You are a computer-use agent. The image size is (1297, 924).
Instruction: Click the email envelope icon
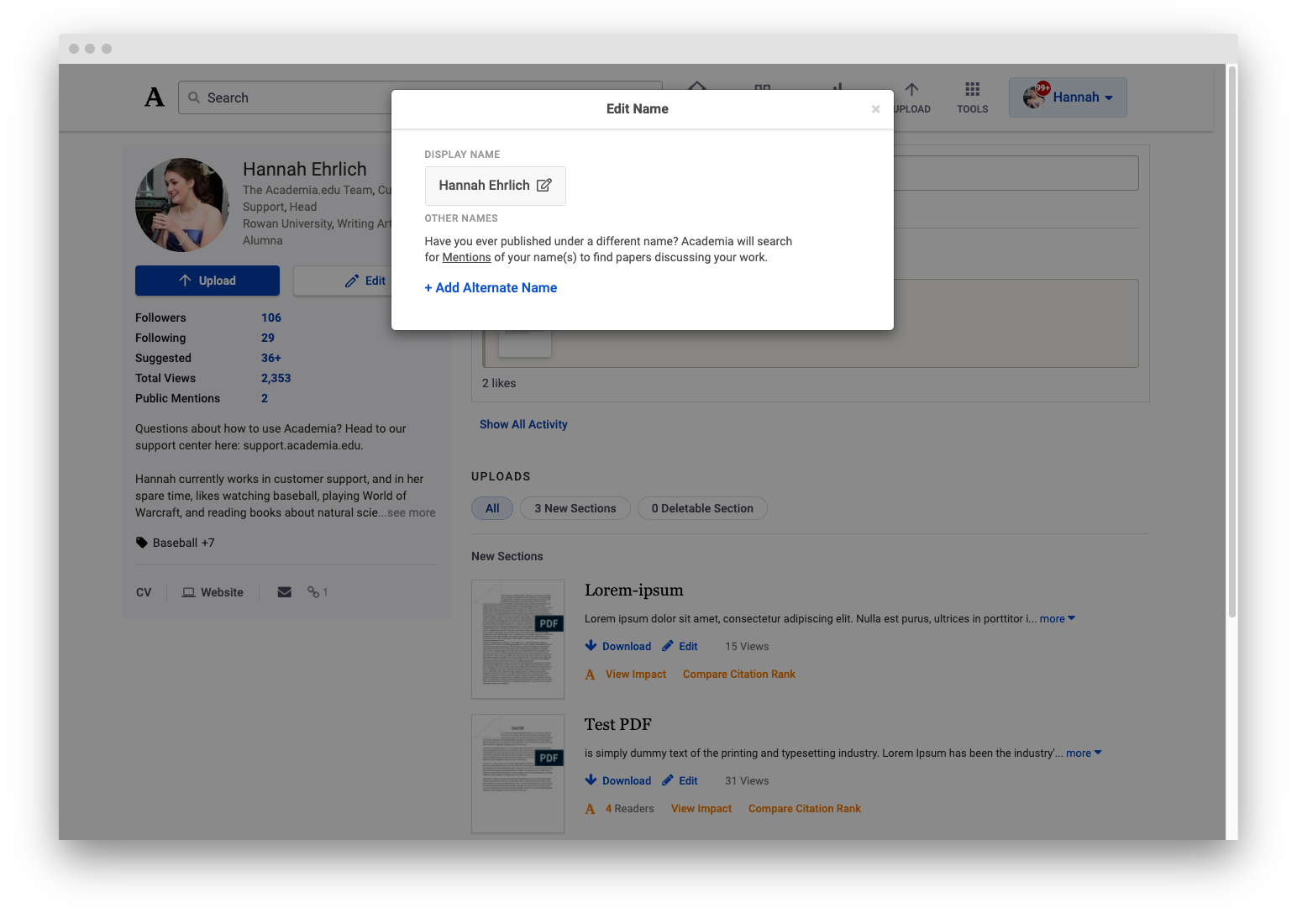[285, 592]
